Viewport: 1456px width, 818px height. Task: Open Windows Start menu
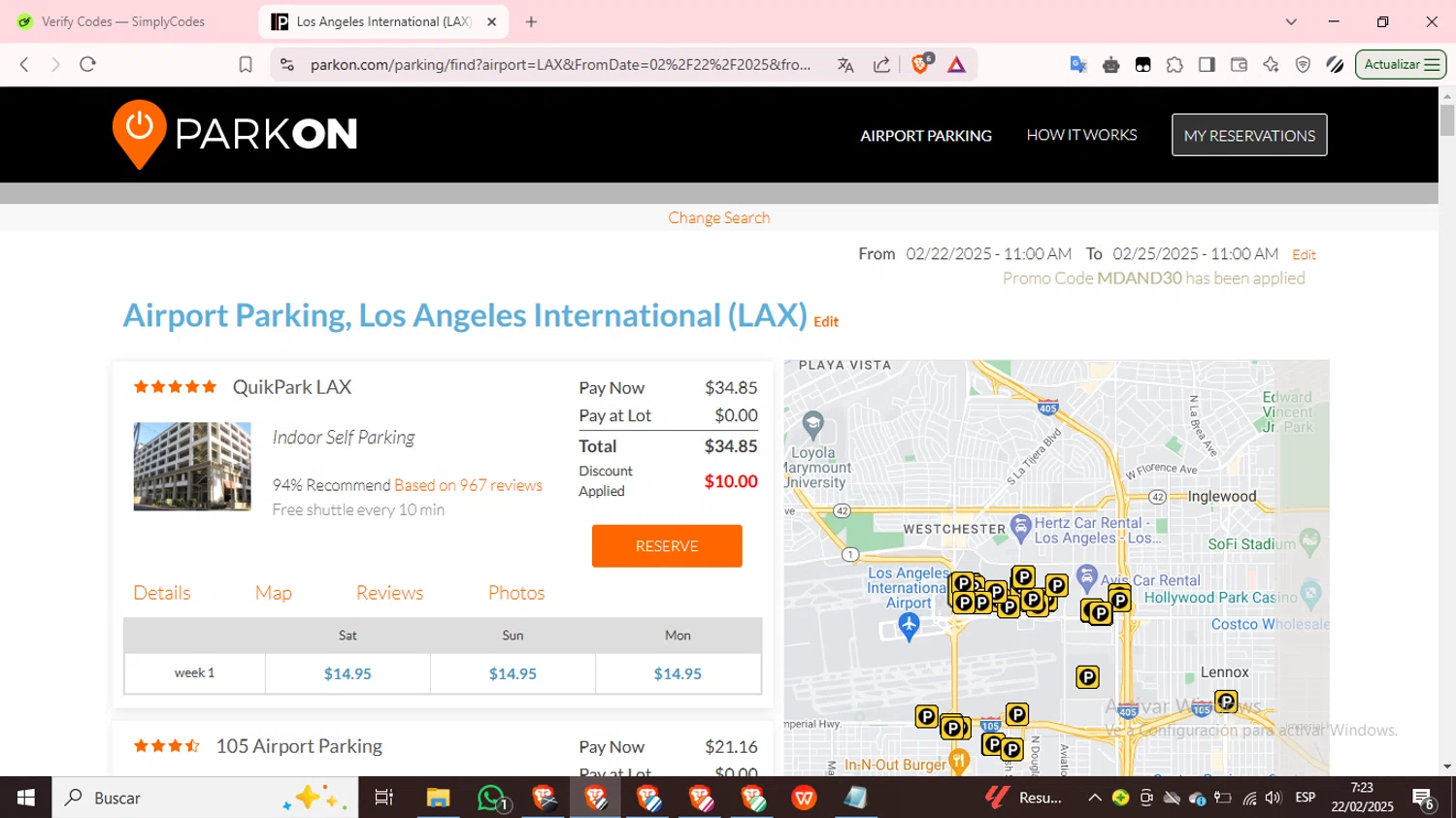point(25,798)
